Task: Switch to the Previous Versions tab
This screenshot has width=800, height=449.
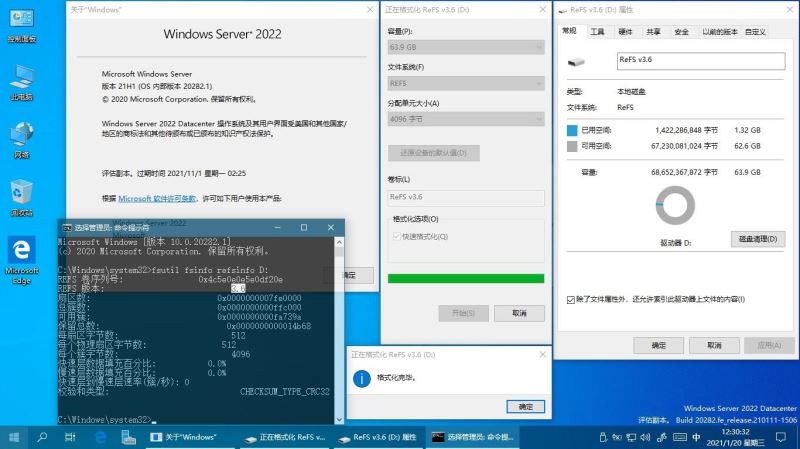Action: 719,32
